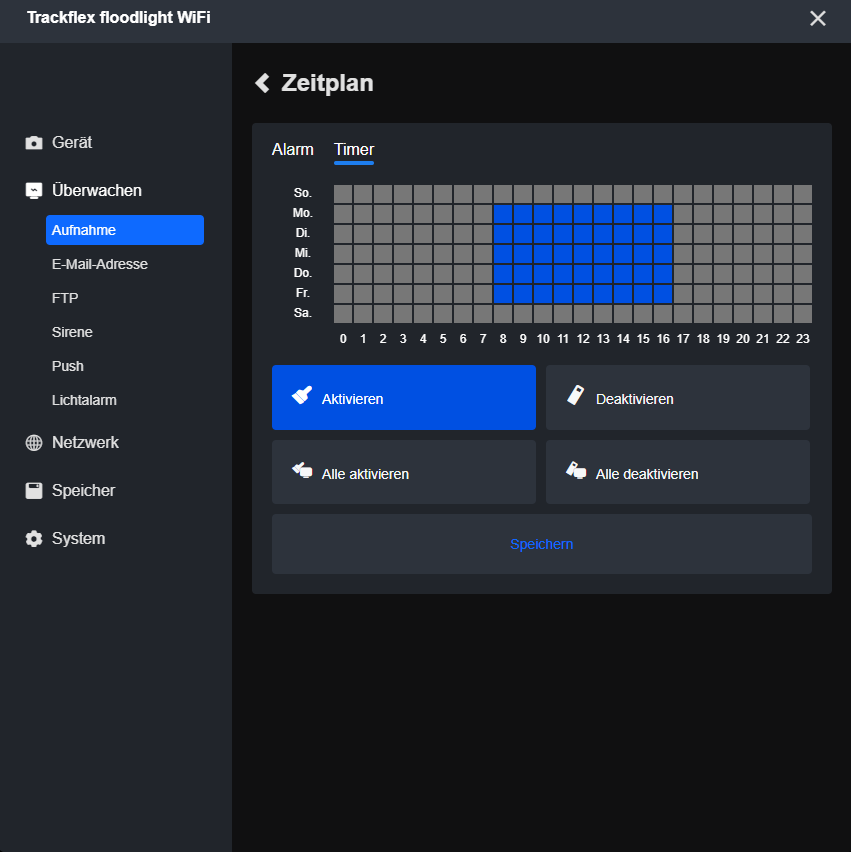Click the hour label 23 below the grid

(x=803, y=339)
